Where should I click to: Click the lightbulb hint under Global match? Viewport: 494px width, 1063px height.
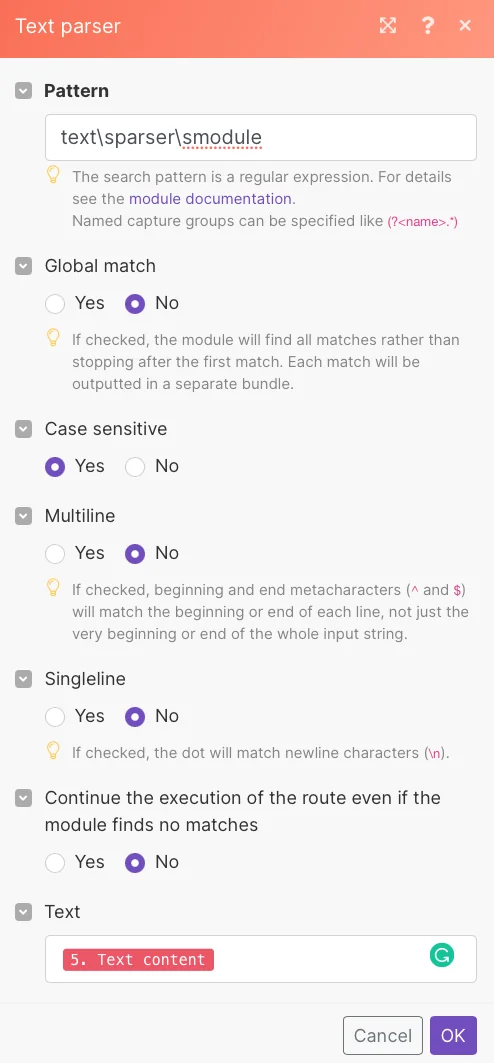pyautogui.click(x=54, y=338)
